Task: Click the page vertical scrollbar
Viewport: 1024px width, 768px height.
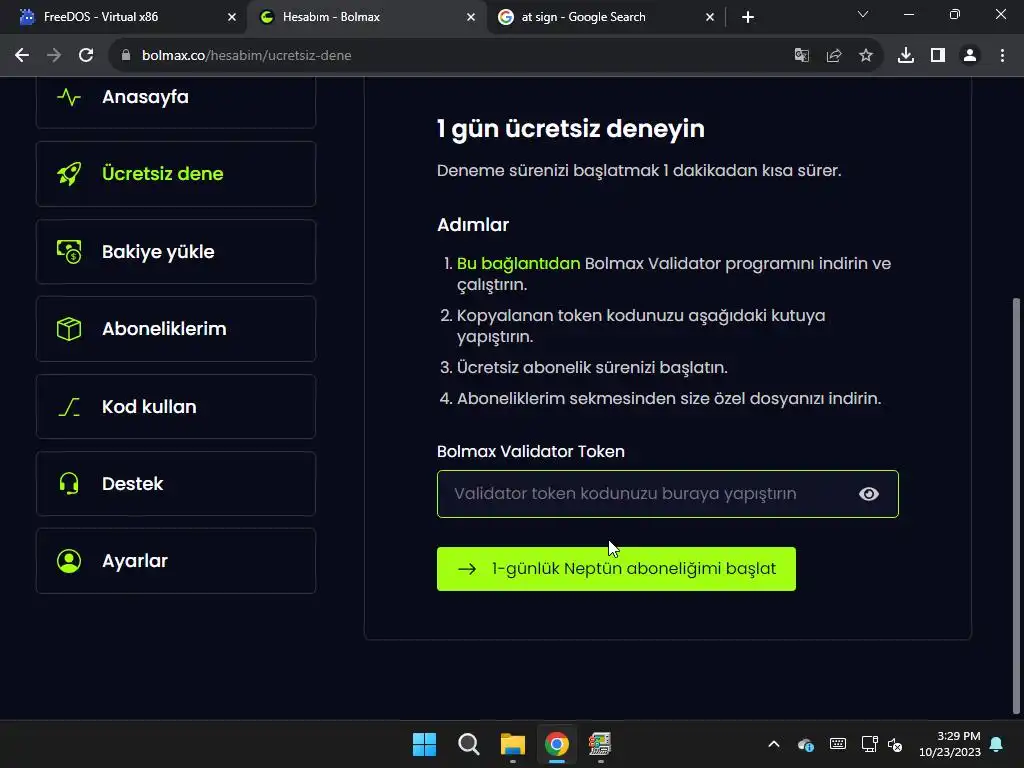Action: click(x=1016, y=506)
